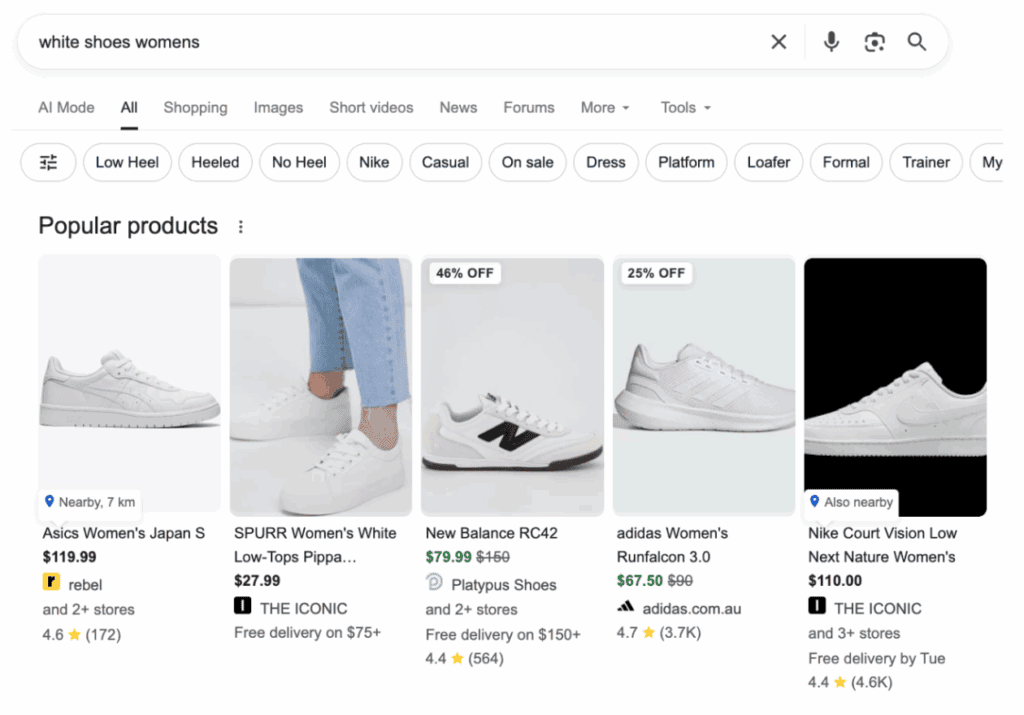1024x715 pixels.
Task: Open the Images tab
Action: 278,107
